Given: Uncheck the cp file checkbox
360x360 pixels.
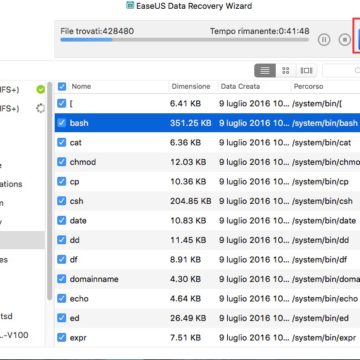Looking at the screenshot, I should pyautogui.click(x=62, y=181).
